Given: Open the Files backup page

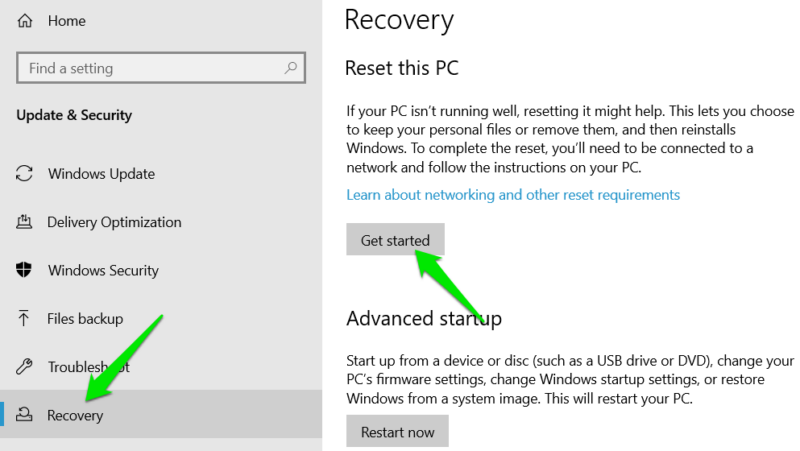Looking at the screenshot, I should click(85, 318).
